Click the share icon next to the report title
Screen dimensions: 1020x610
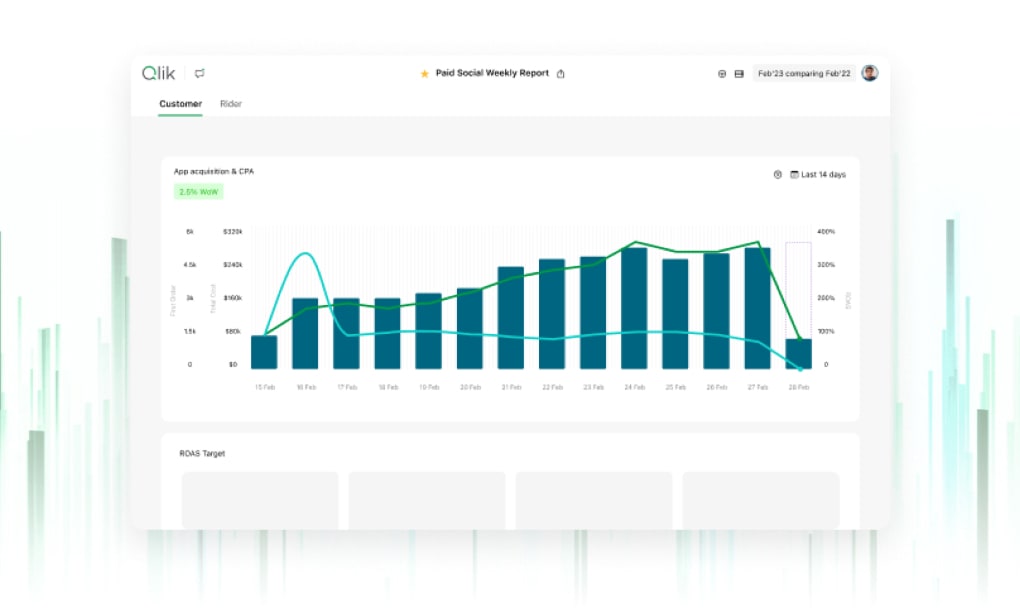click(x=561, y=74)
